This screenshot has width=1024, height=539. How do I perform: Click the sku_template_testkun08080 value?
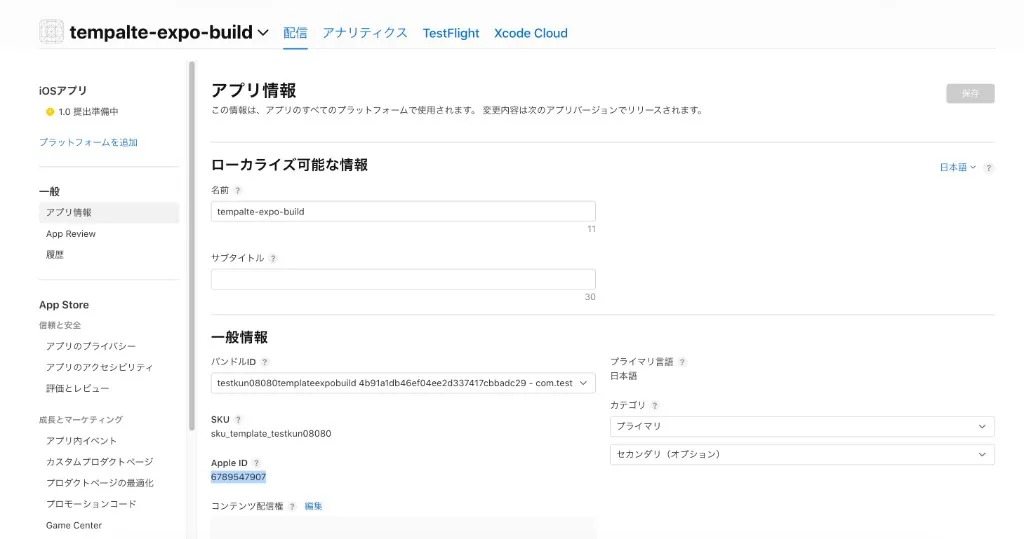[x=271, y=434]
